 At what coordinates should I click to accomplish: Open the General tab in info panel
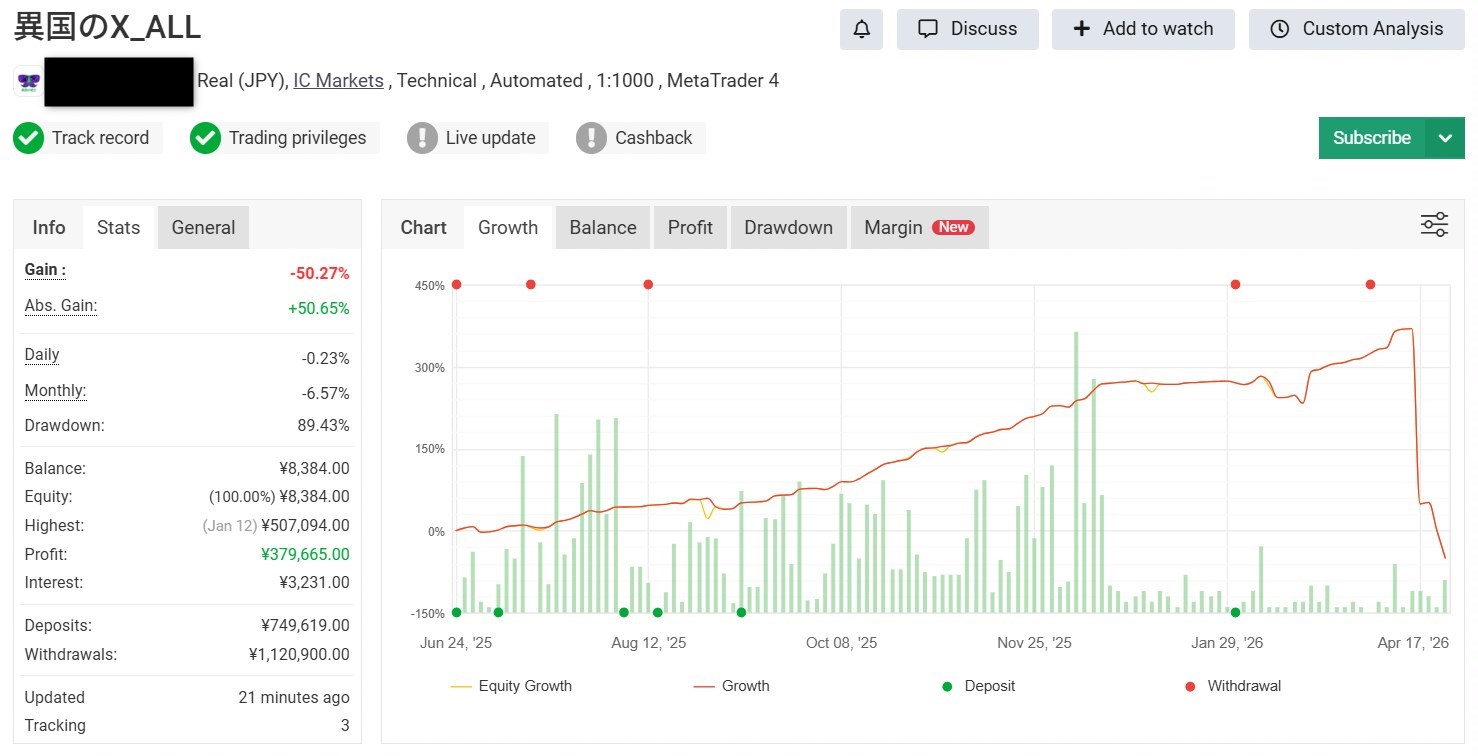[x=203, y=227]
